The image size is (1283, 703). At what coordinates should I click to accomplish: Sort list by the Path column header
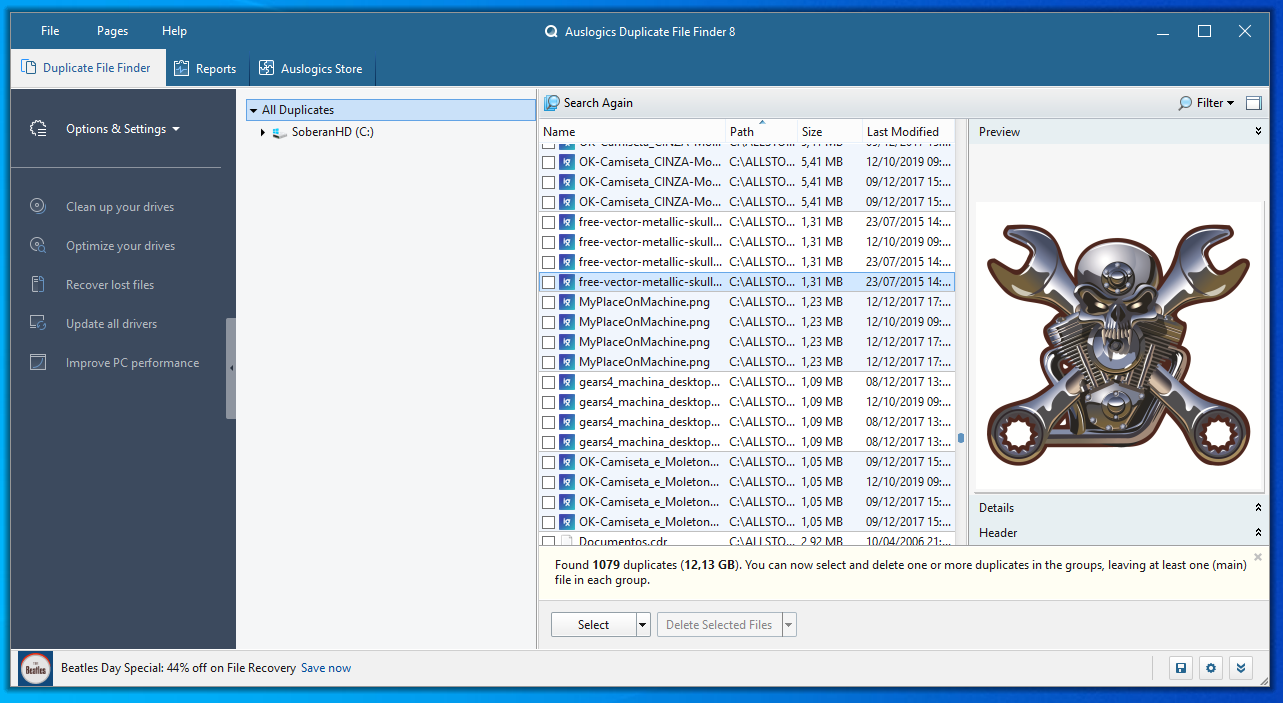pos(761,131)
